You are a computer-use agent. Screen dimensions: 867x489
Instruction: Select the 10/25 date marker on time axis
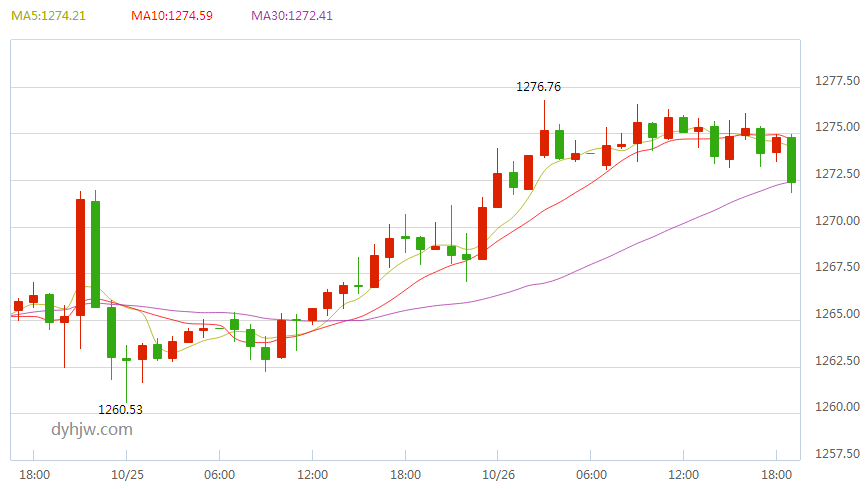(x=127, y=474)
